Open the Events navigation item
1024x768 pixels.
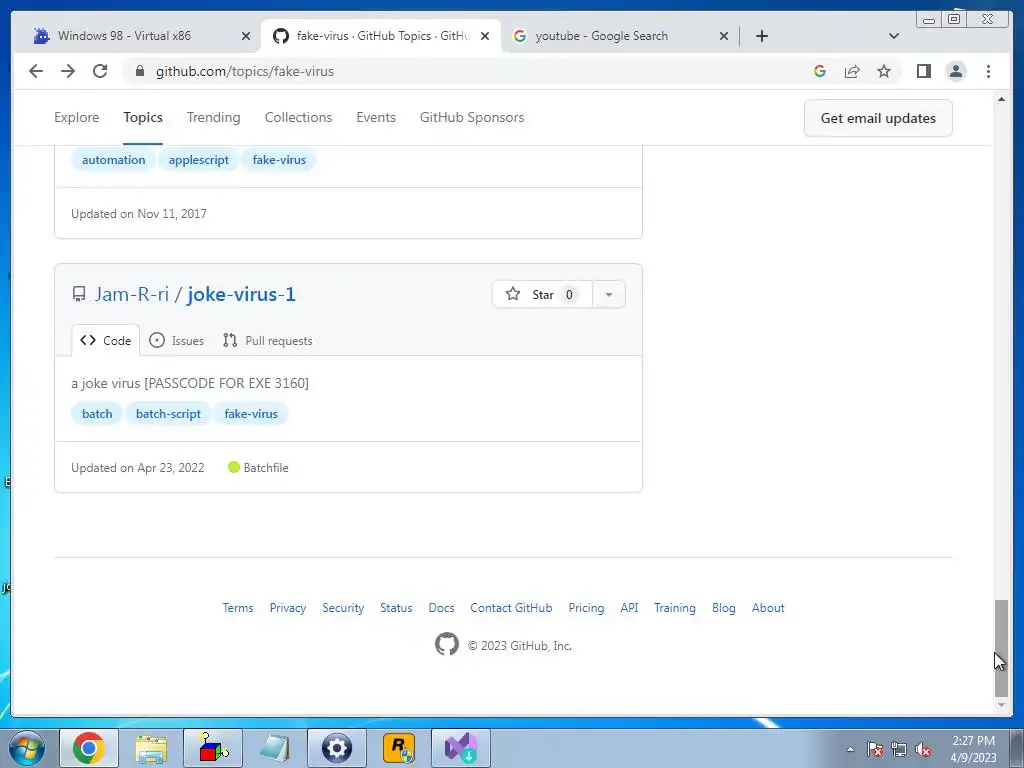(376, 118)
